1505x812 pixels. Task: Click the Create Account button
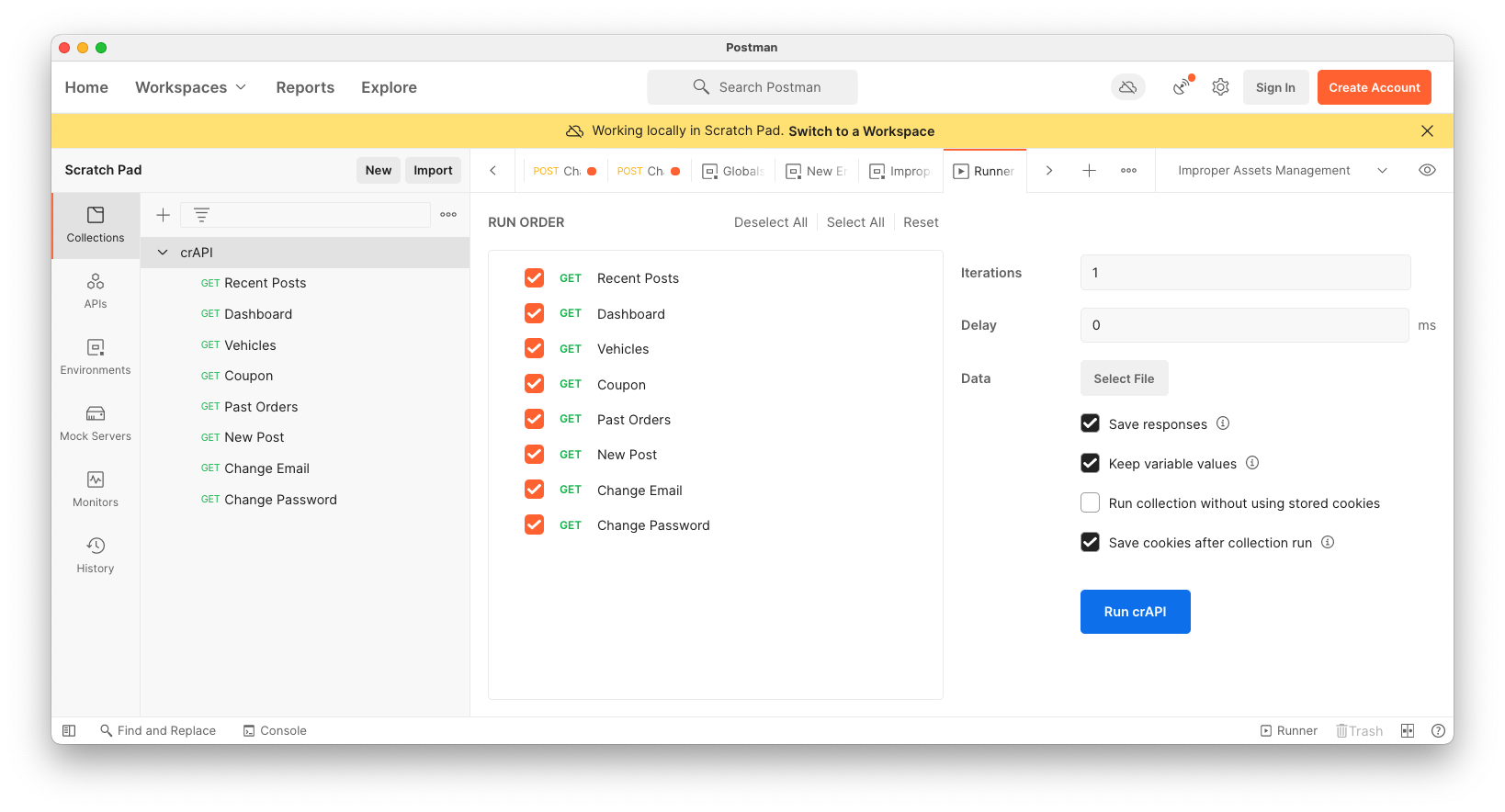pyautogui.click(x=1375, y=87)
